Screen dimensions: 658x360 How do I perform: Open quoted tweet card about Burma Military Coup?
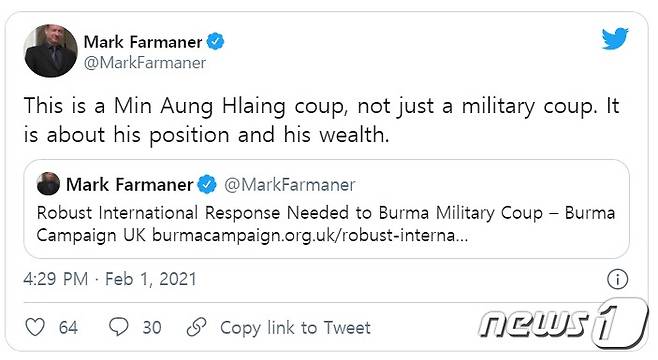point(326,209)
